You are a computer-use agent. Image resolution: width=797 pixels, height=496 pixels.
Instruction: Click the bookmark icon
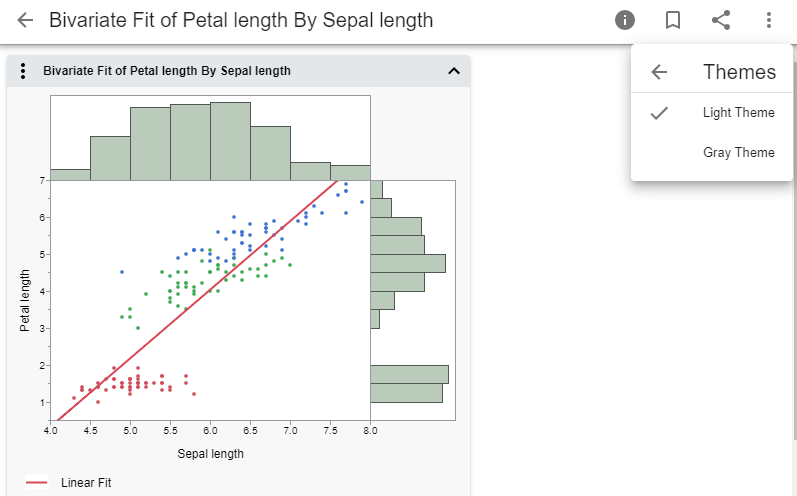pyautogui.click(x=673, y=20)
